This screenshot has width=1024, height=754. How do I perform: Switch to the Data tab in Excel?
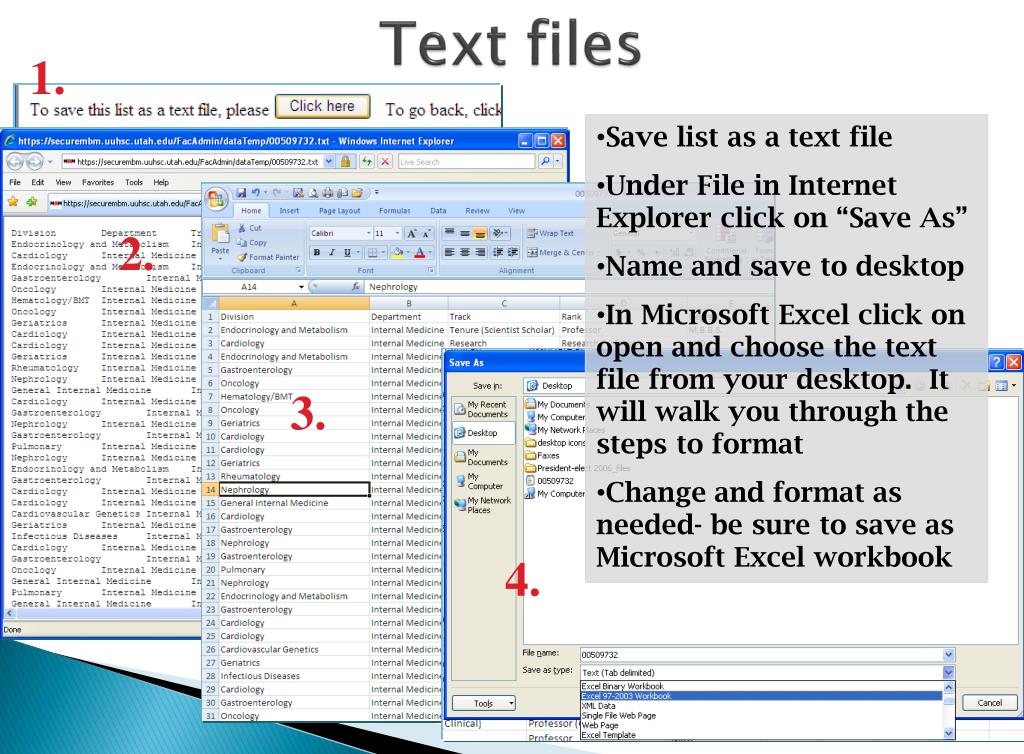coord(438,211)
